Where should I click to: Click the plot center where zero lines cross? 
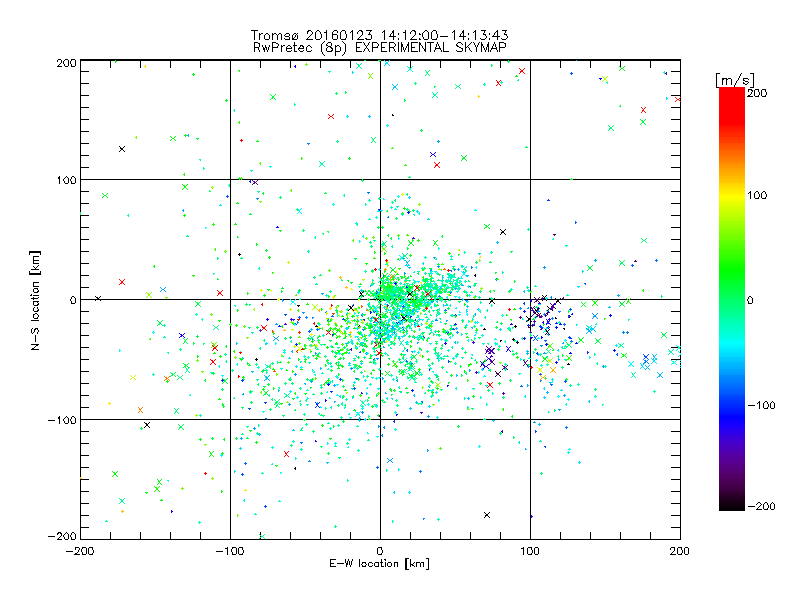380,299
